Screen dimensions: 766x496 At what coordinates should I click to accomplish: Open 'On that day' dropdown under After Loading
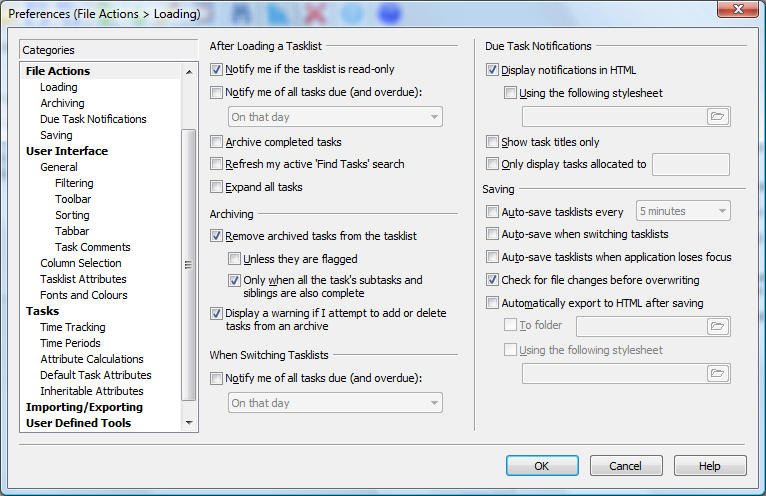pos(335,117)
